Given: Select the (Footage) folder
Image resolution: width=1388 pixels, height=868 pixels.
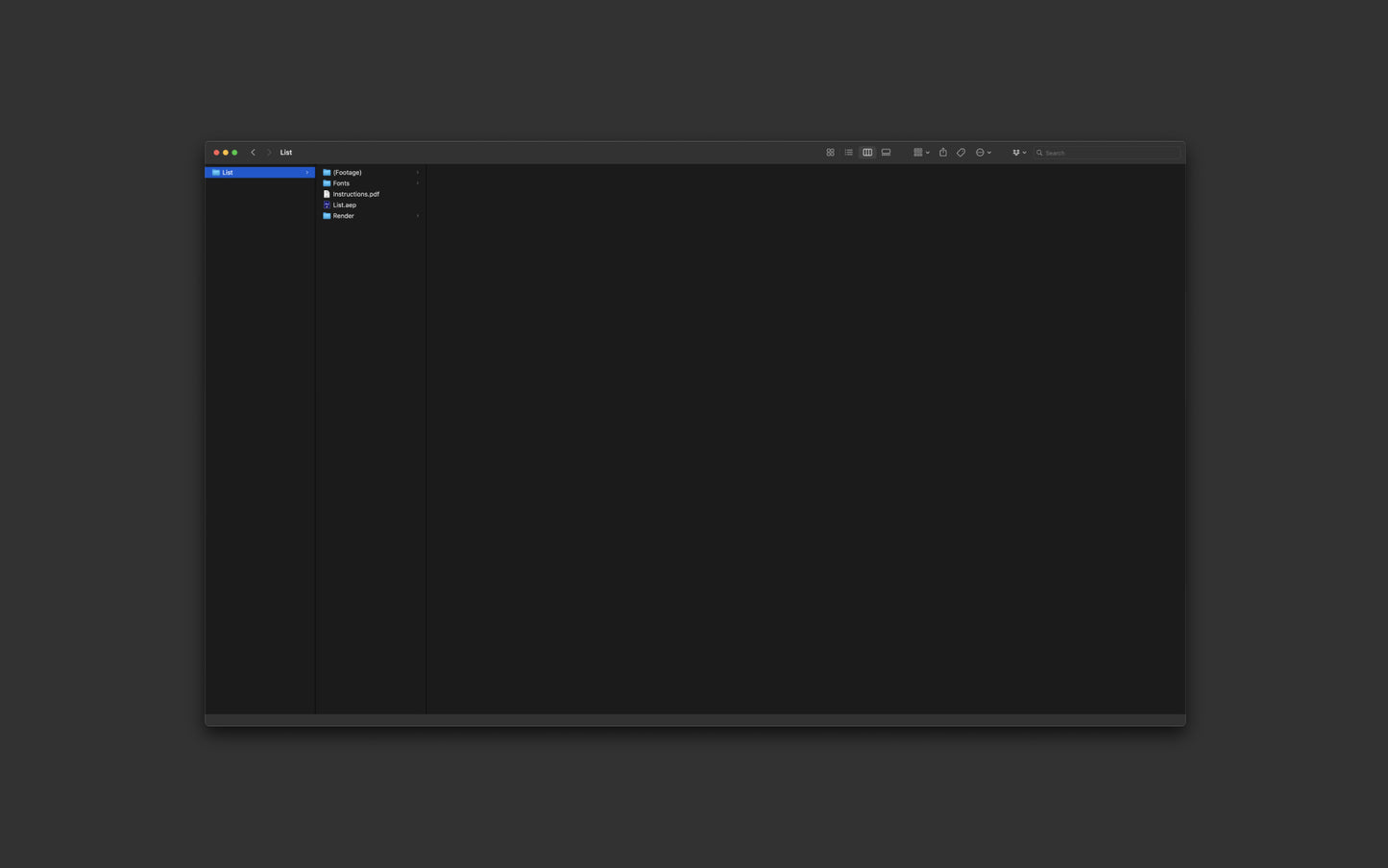Looking at the screenshot, I should click(371, 173).
